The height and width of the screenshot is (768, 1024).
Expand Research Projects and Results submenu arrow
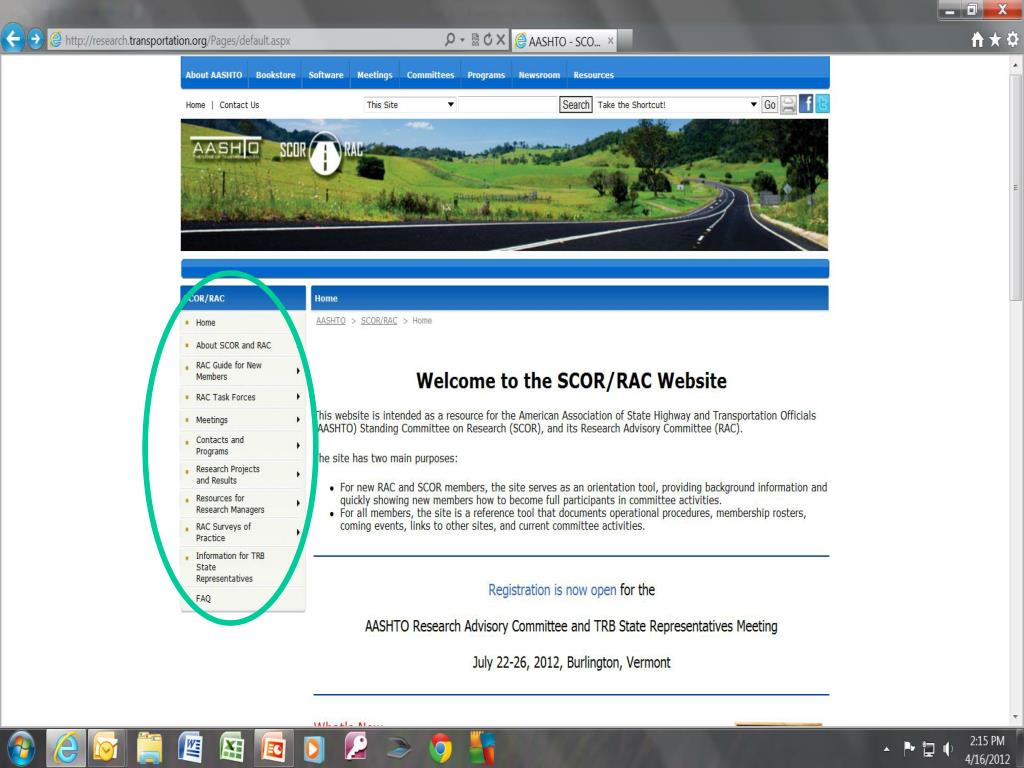[x=298, y=475]
